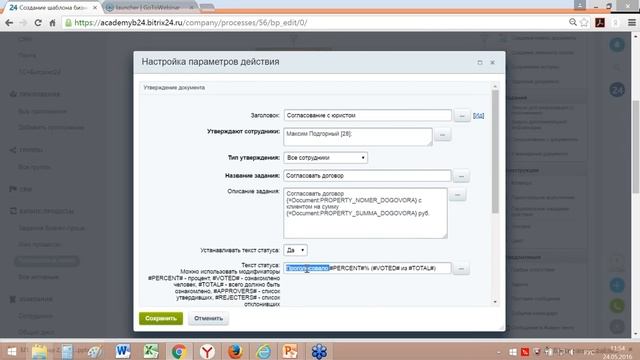Launch Microsoft Excel from taskbar

click(151, 351)
